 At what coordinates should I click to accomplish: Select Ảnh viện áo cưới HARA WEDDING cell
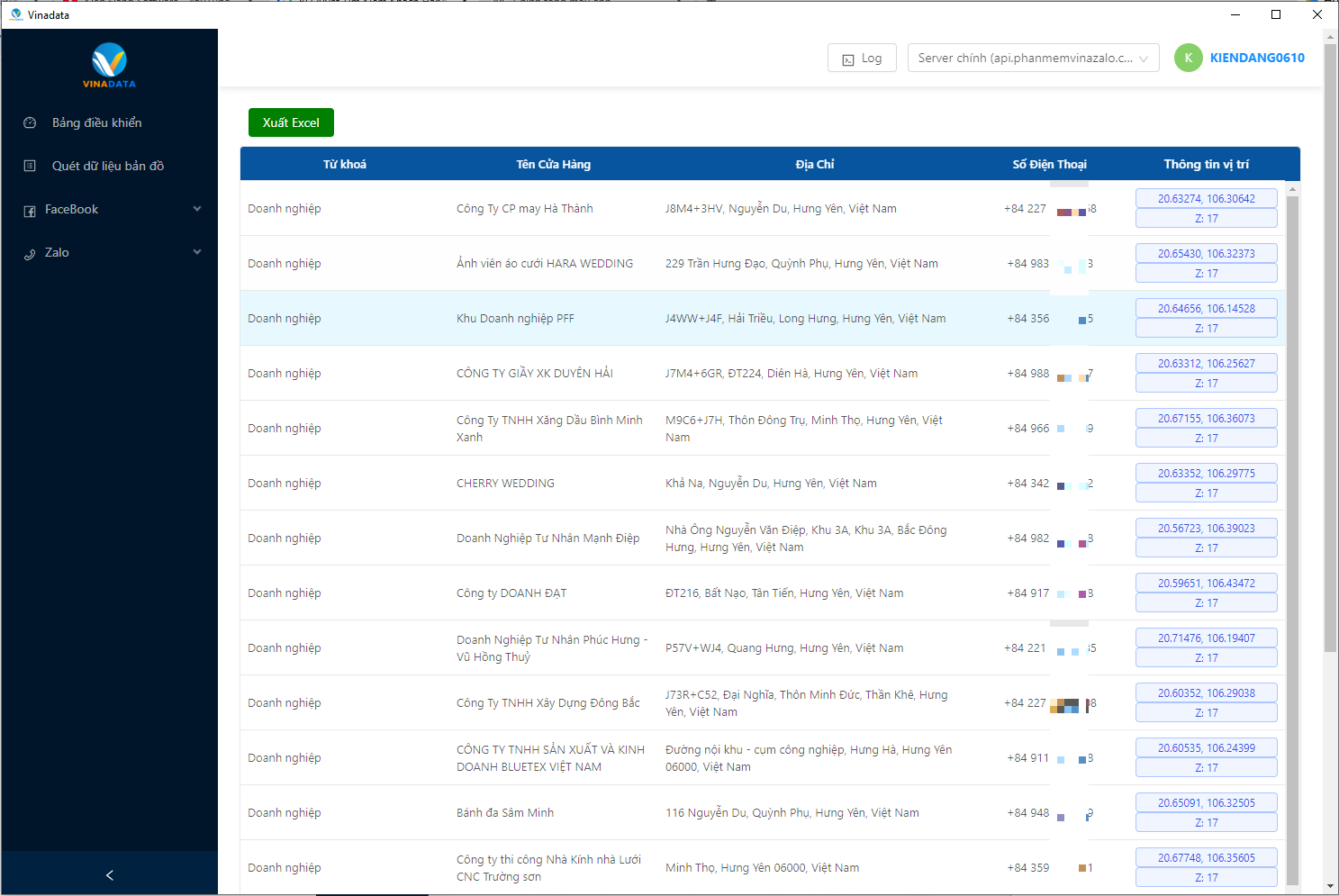(x=545, y=263)
